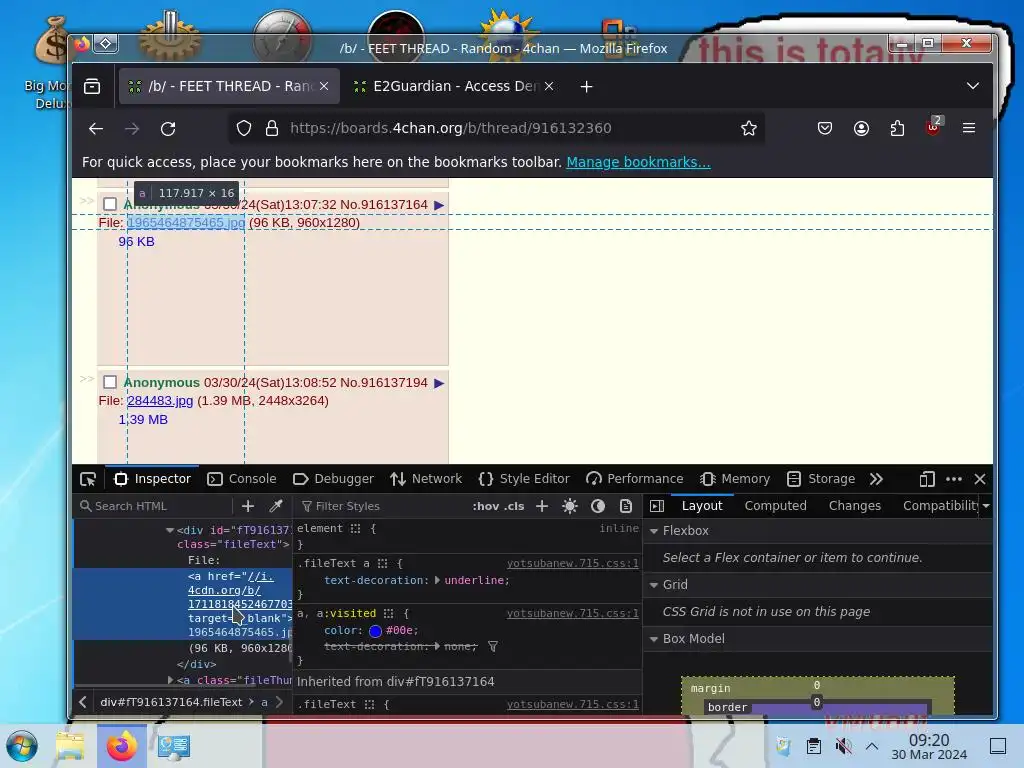Pick color from page eyedropper
The image size is (1024, 768).
(276, 506)
